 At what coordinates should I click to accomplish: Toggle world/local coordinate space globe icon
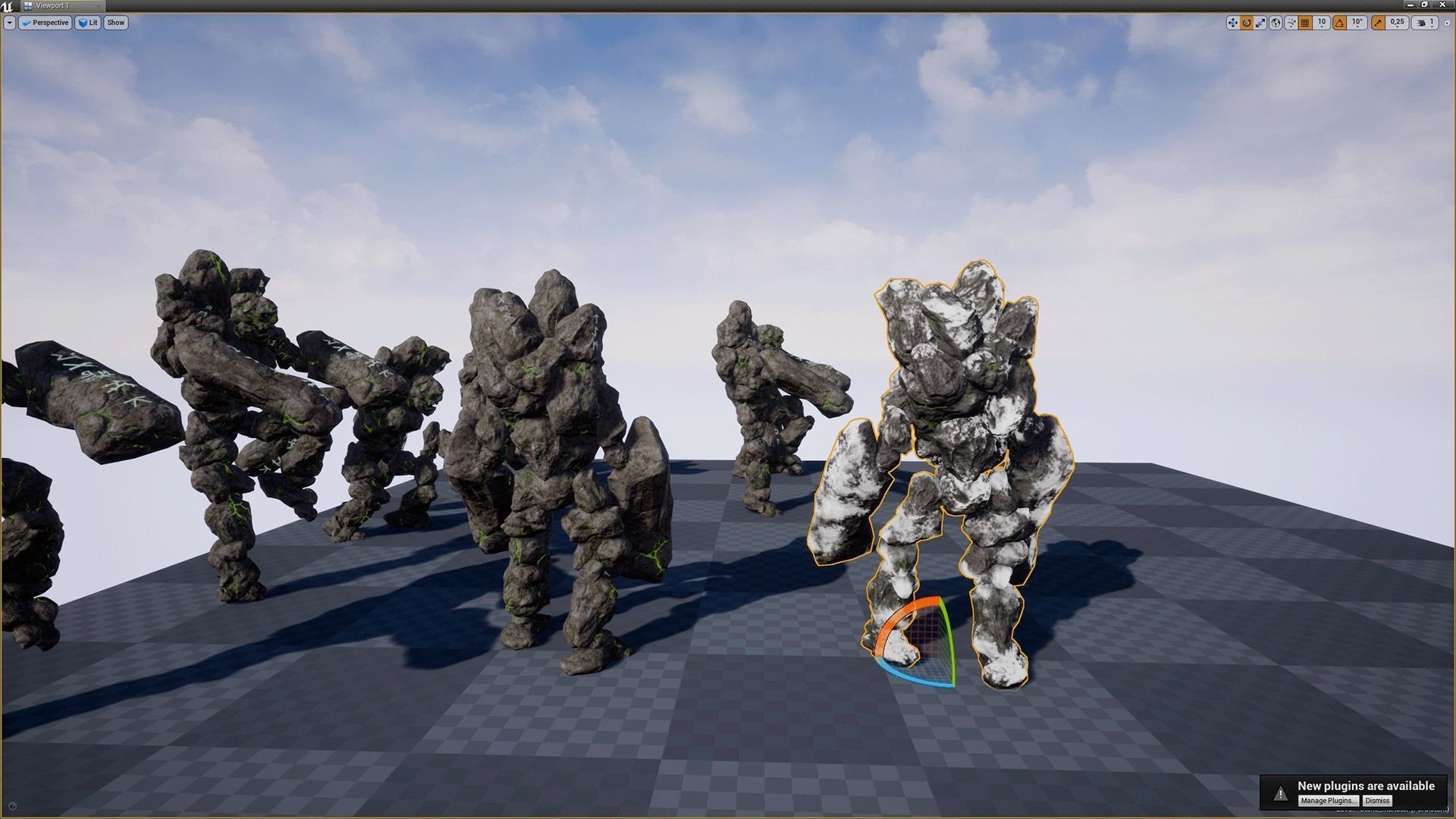coord(1276,23)
